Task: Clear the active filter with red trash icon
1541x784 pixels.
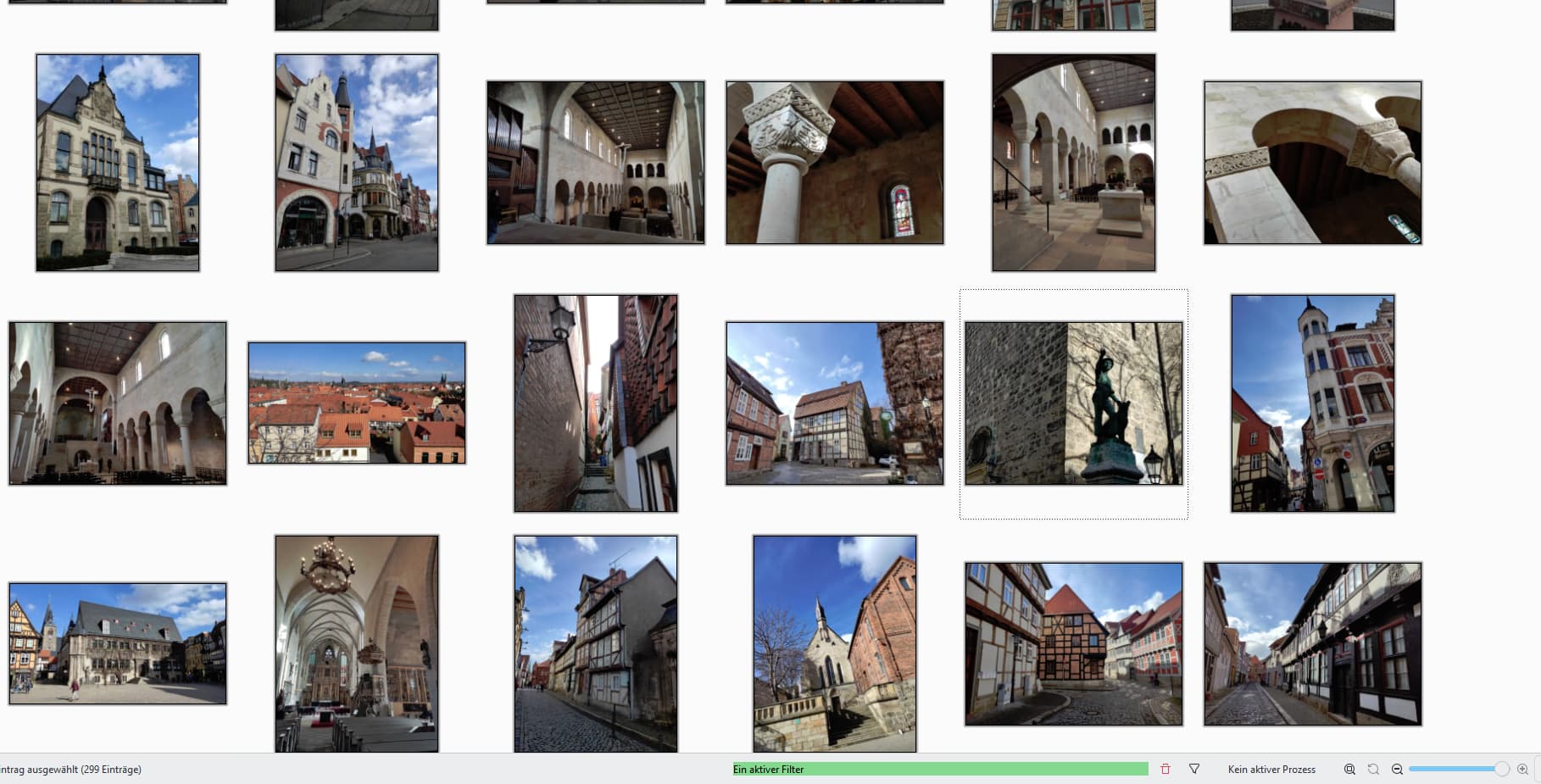Action: click(1165, 769)
